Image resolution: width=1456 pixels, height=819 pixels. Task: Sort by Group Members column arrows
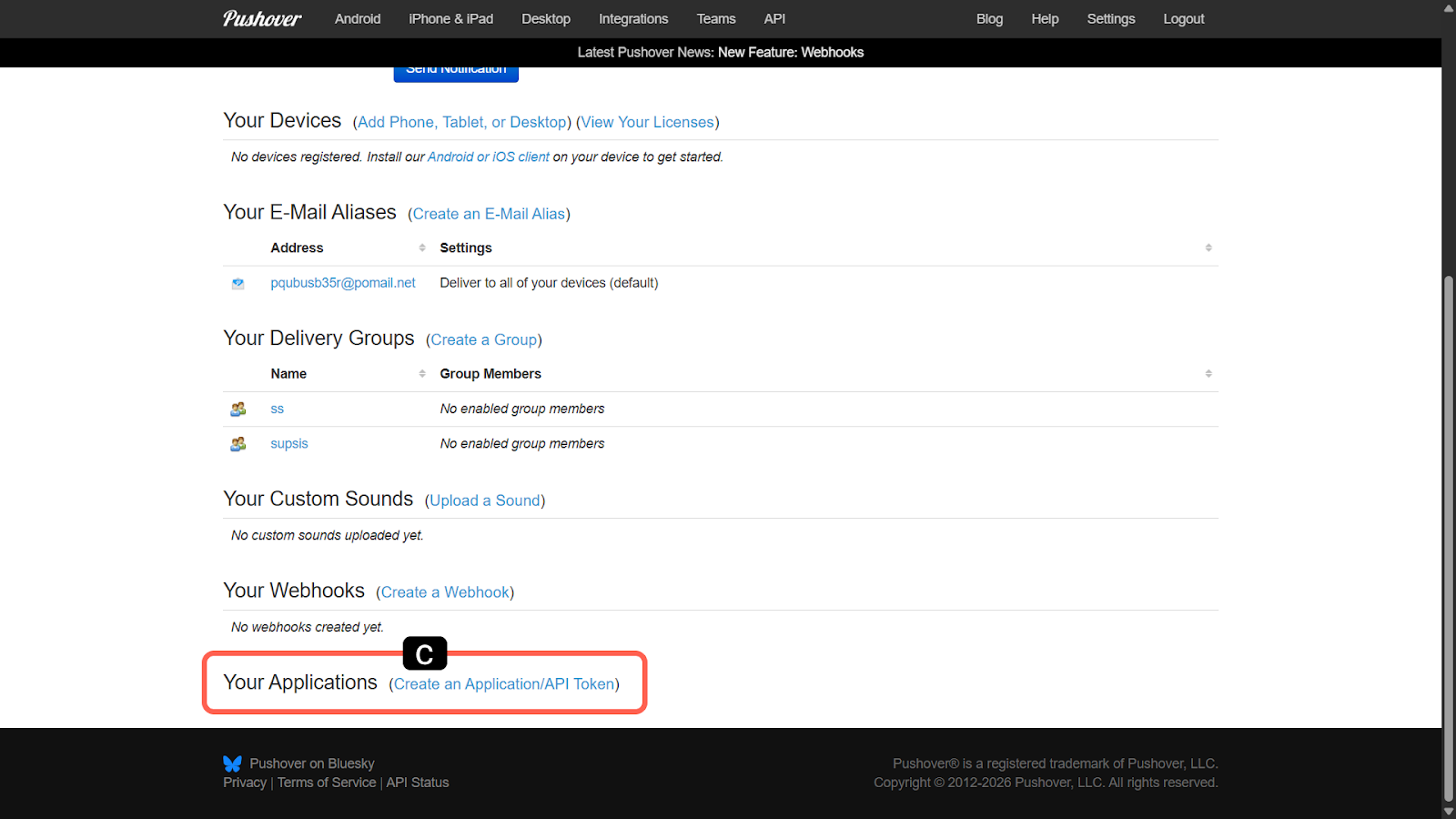click(x=1208, y=374)
